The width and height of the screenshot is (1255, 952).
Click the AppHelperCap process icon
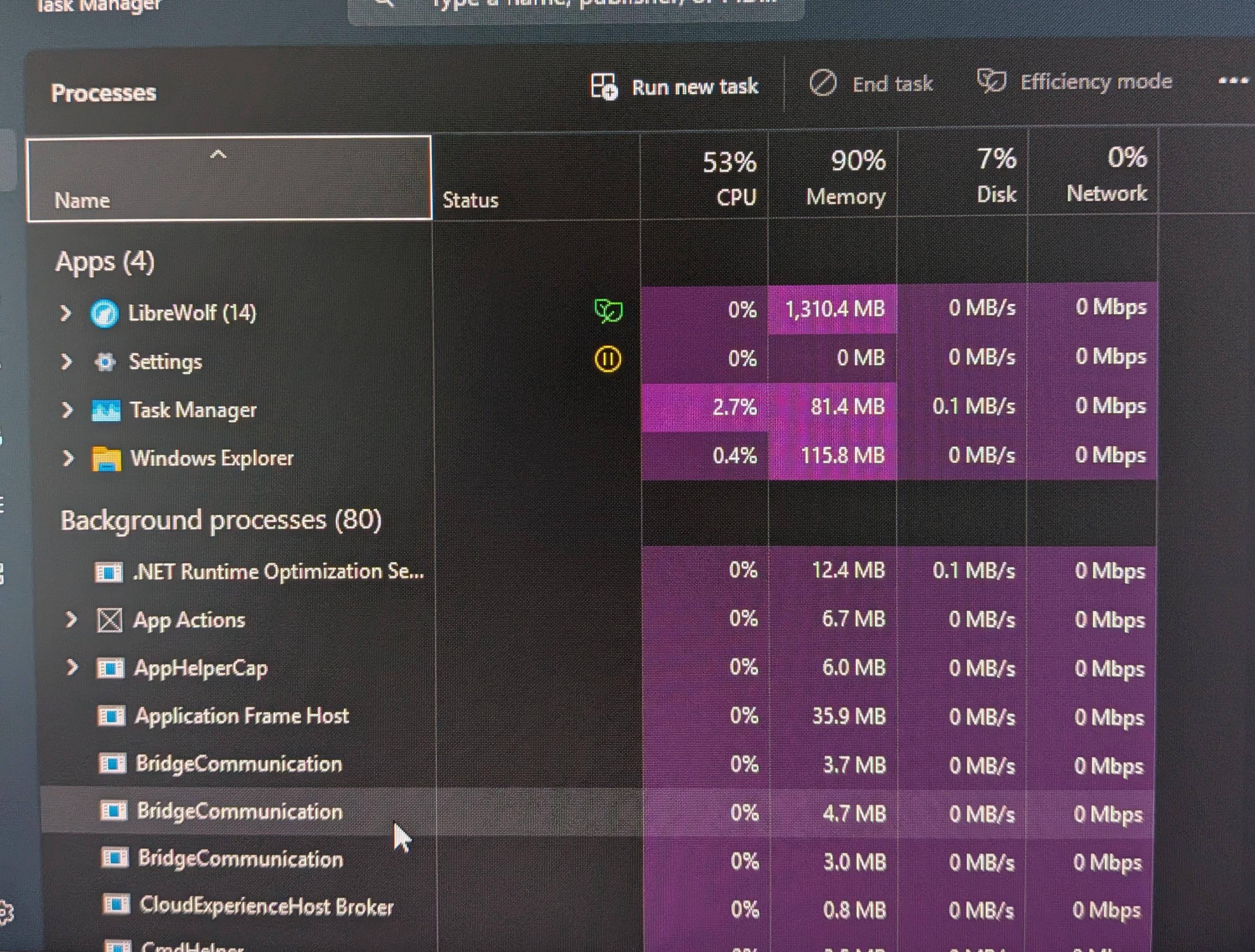(x=110, y=669)
